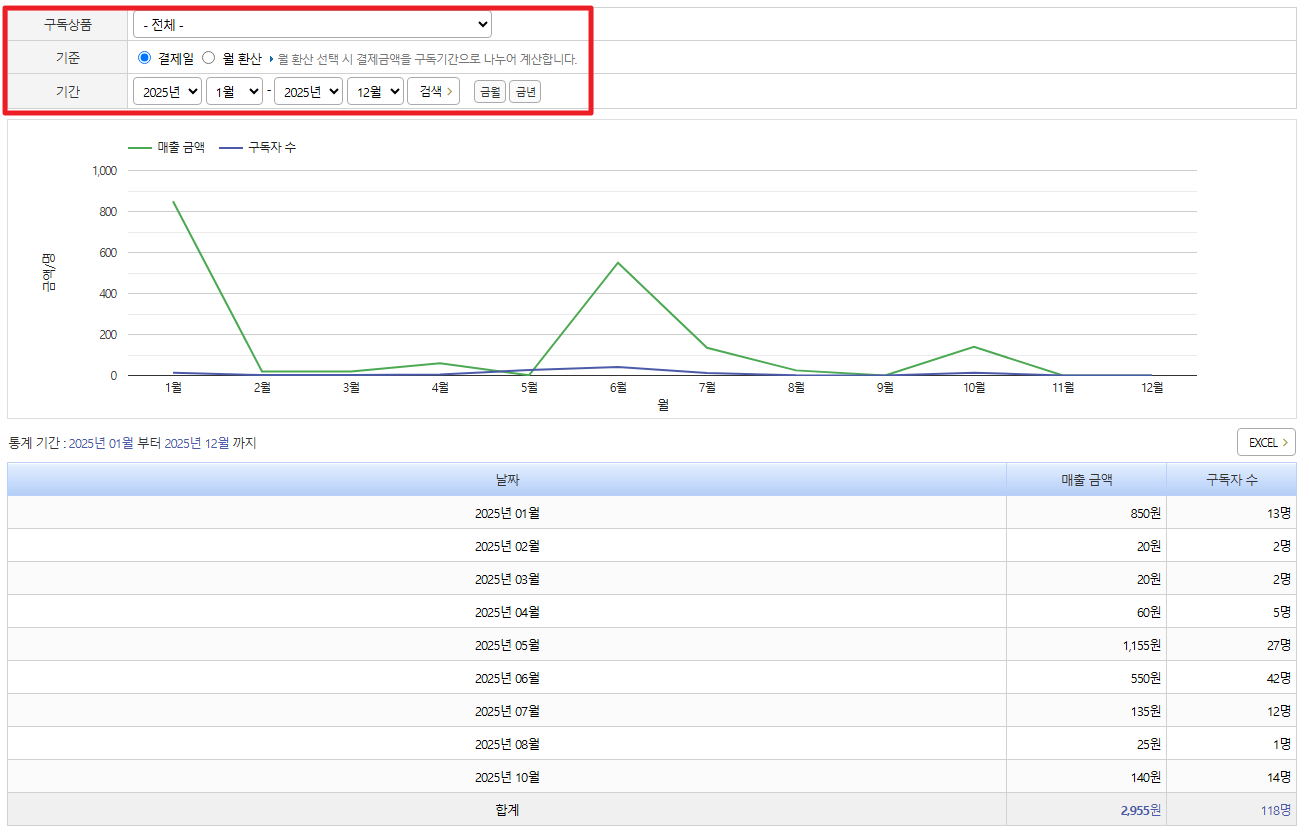Click the 검색 search button
The width and height of the screenshot is (1309, 833).
coord(434,91)
